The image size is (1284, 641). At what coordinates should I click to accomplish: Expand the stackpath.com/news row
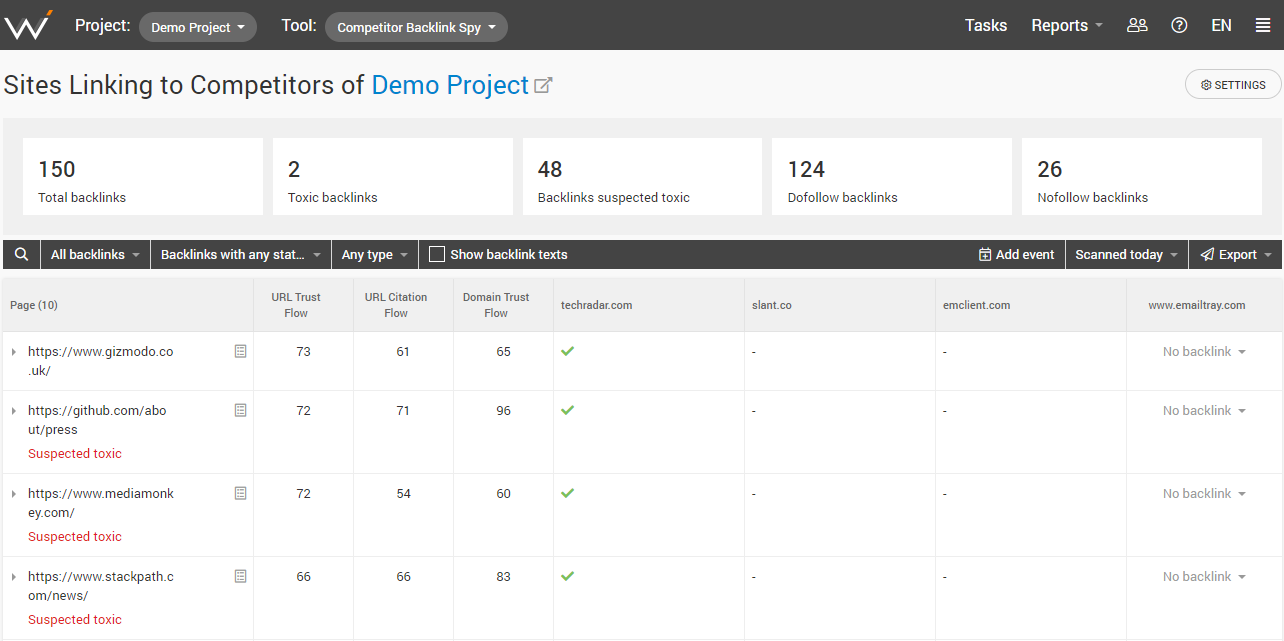coord(14,577)
